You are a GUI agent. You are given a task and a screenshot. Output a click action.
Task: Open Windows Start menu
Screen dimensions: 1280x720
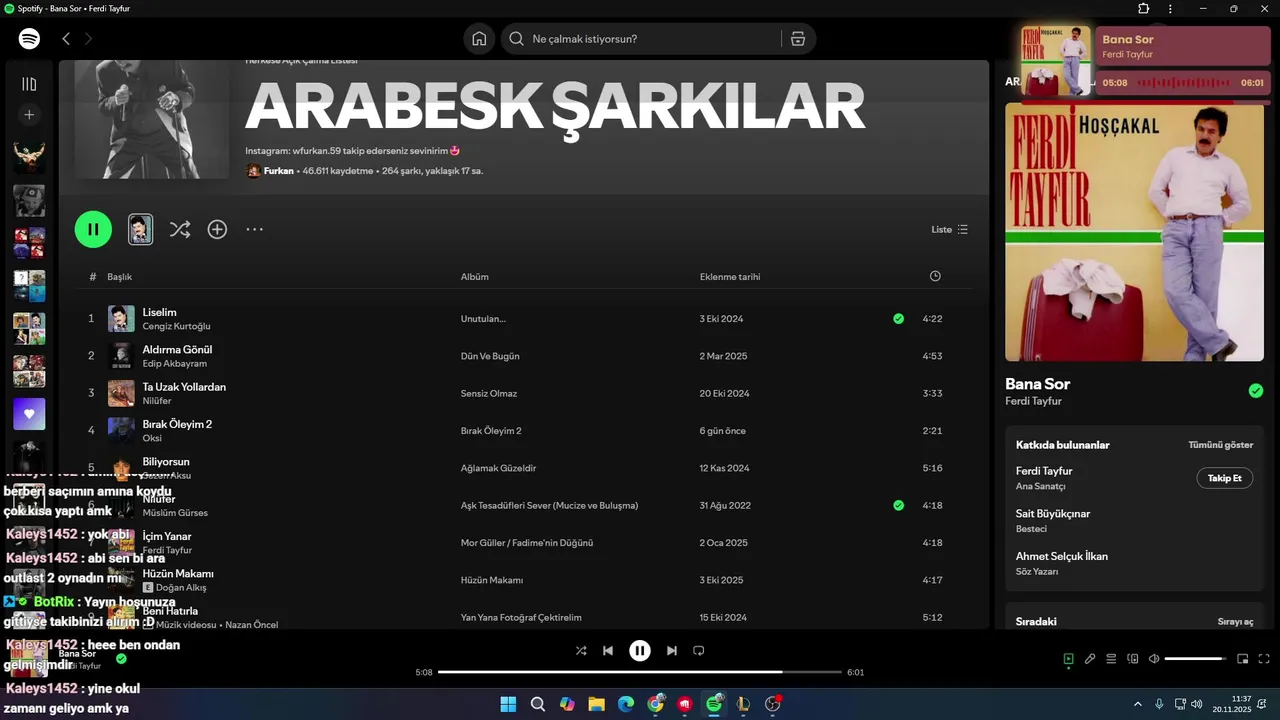(508, 704)
